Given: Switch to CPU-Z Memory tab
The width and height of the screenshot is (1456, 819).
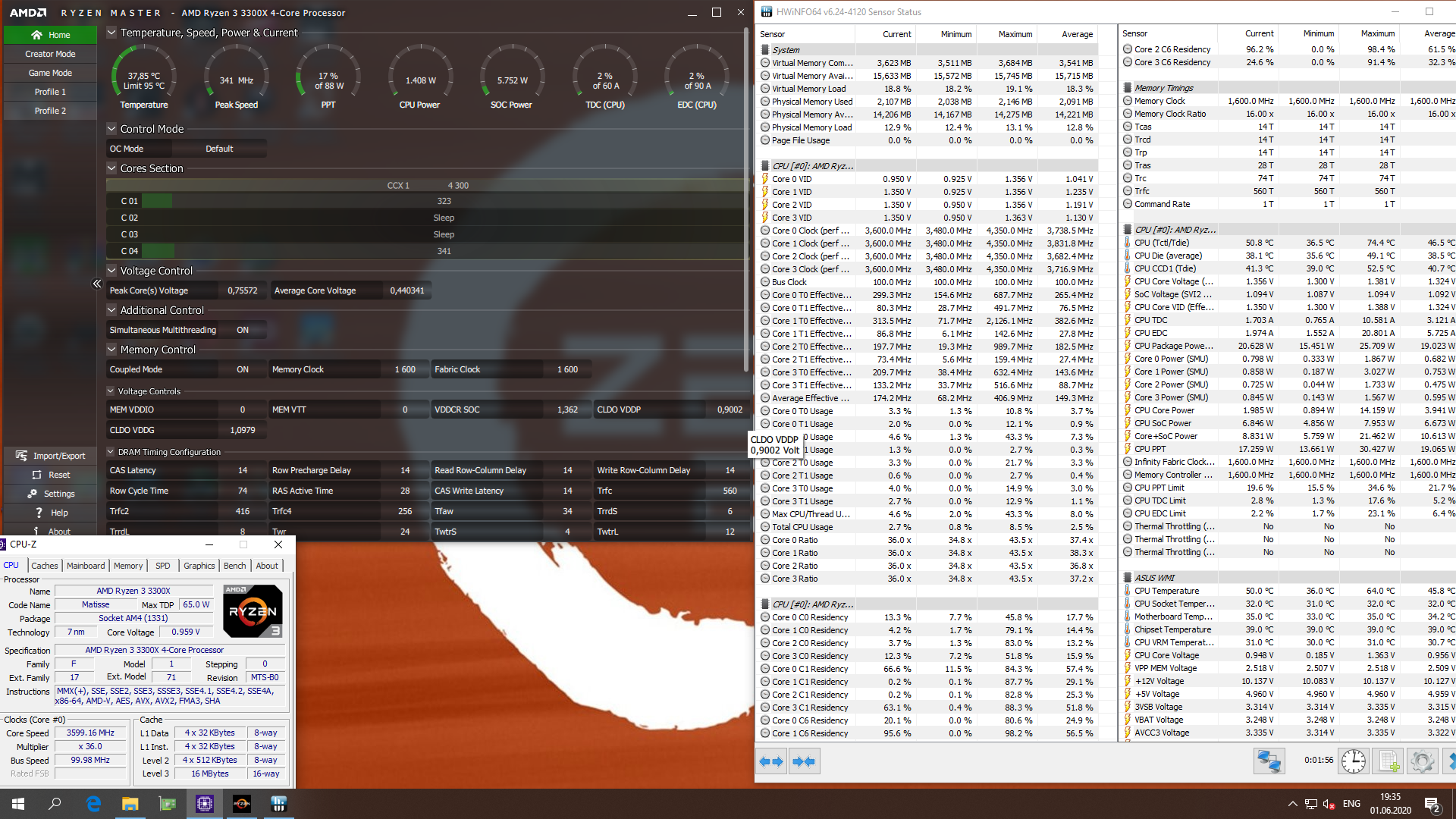Looking at the screenshot, I should [127, 566].
